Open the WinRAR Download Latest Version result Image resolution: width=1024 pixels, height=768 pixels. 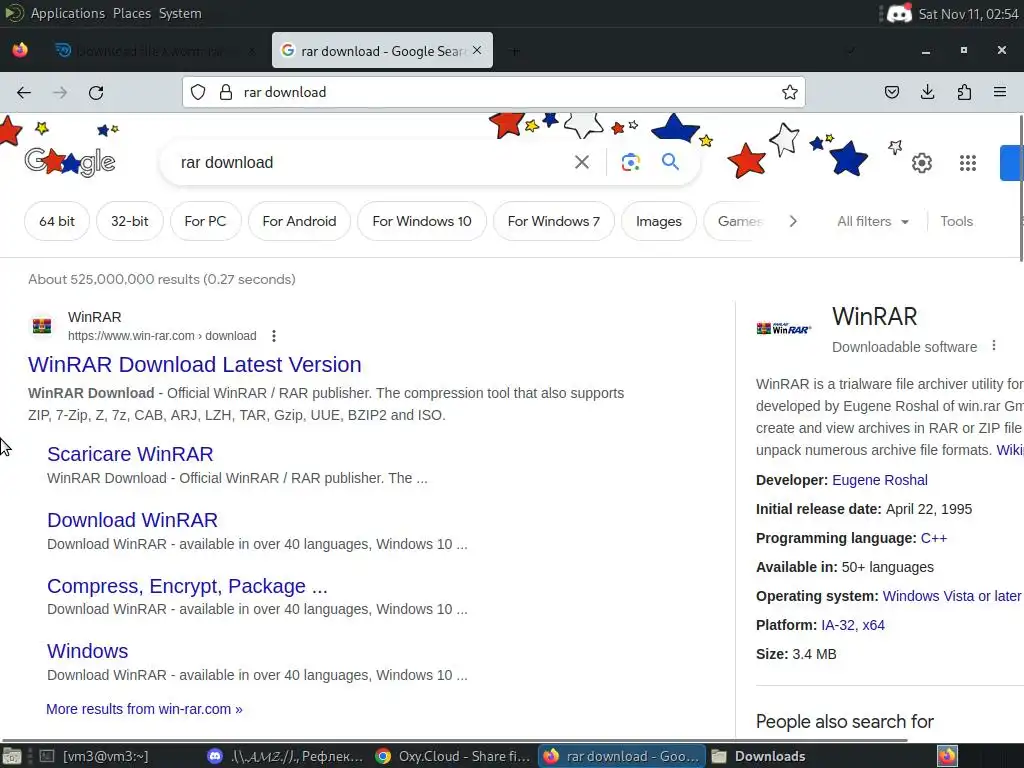click(195, 364)
